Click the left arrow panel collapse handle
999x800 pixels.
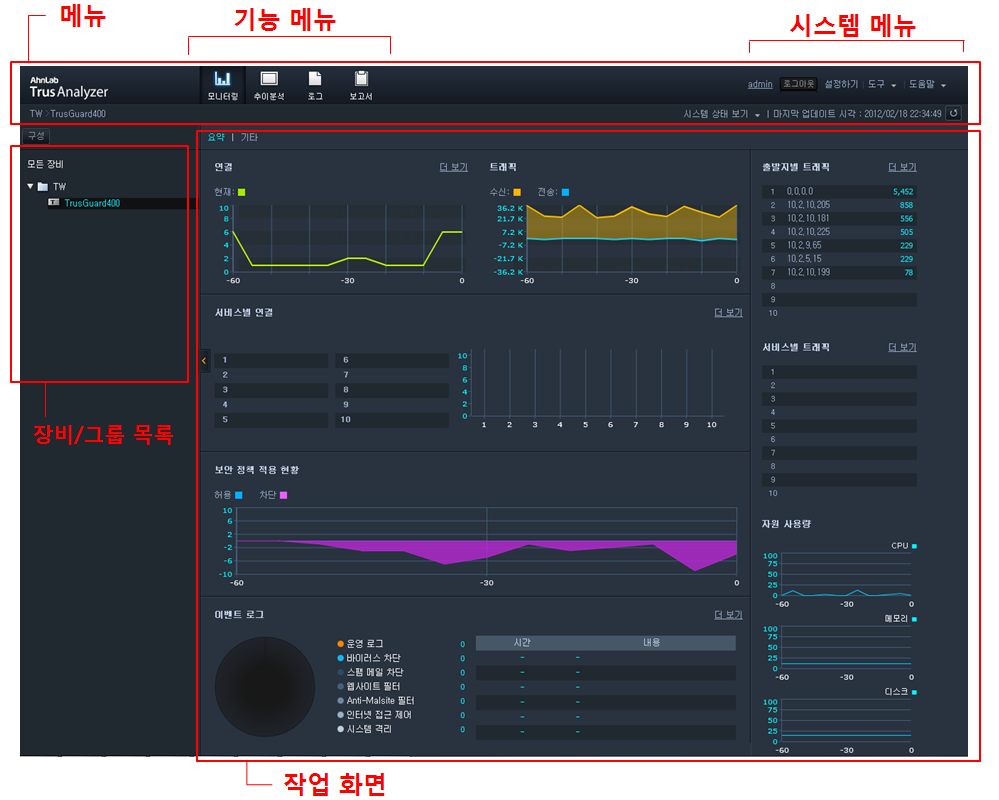coord(204,360)
